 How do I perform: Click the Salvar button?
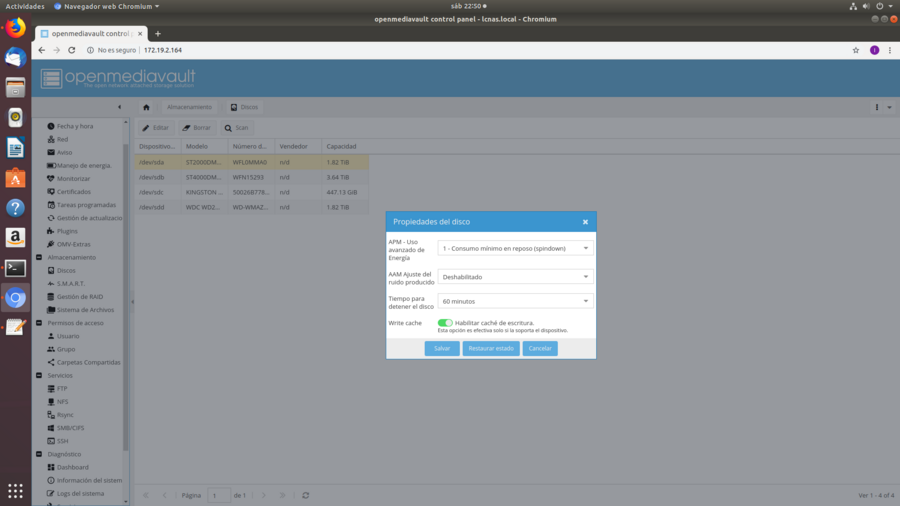point(442,349)
